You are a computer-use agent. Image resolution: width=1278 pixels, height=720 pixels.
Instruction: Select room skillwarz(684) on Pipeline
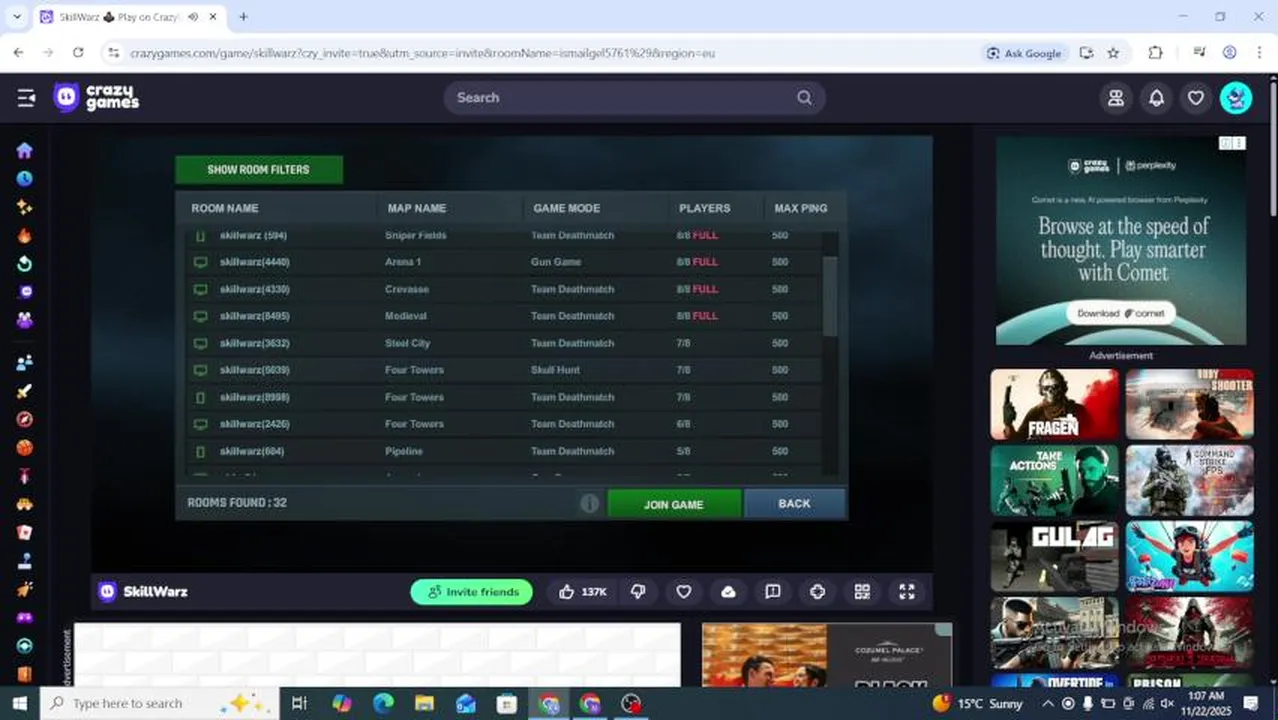pos(505,451)
